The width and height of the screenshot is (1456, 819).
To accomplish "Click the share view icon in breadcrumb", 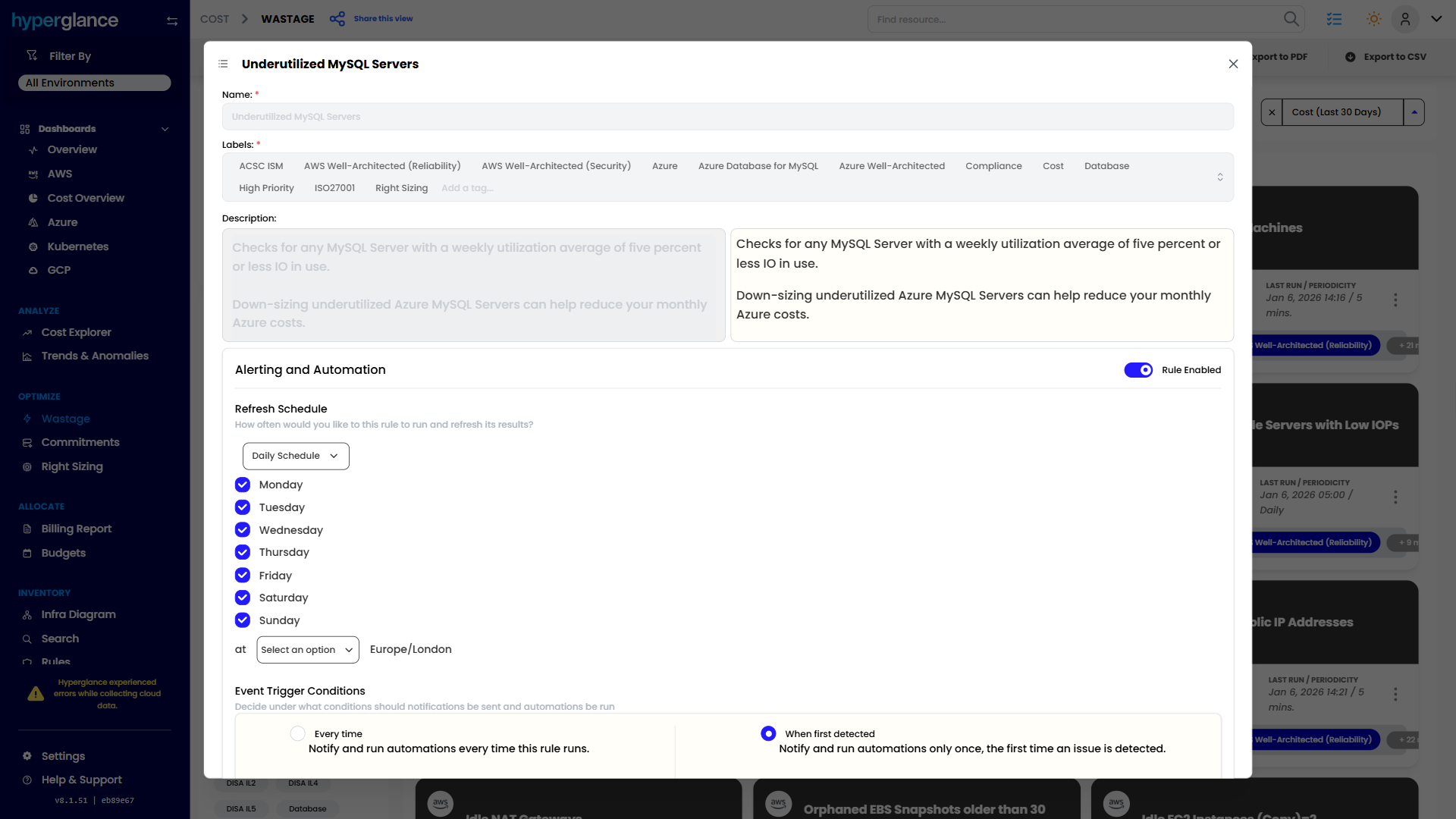I will [x=337, y=19].
